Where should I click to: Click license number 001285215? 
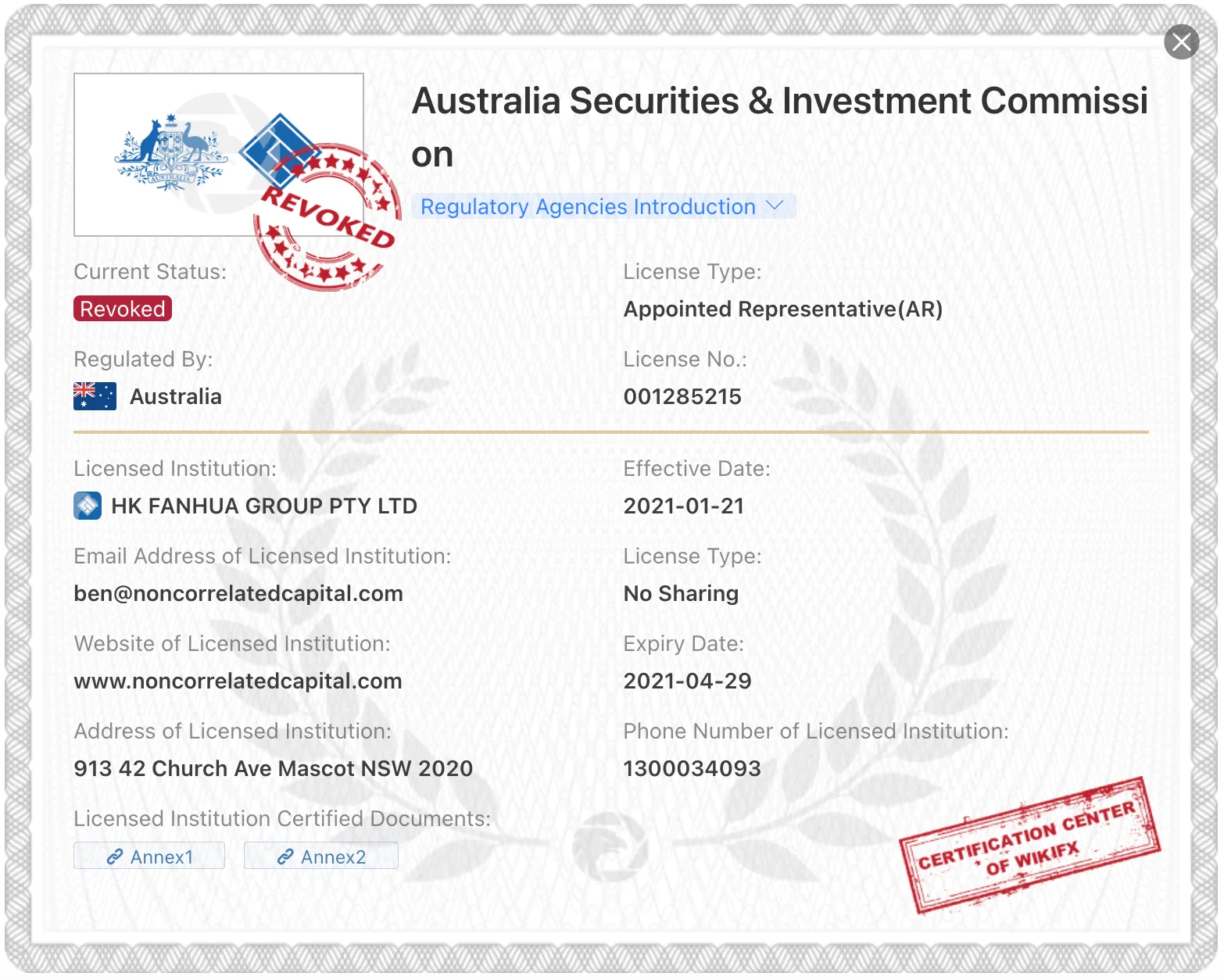682,396
